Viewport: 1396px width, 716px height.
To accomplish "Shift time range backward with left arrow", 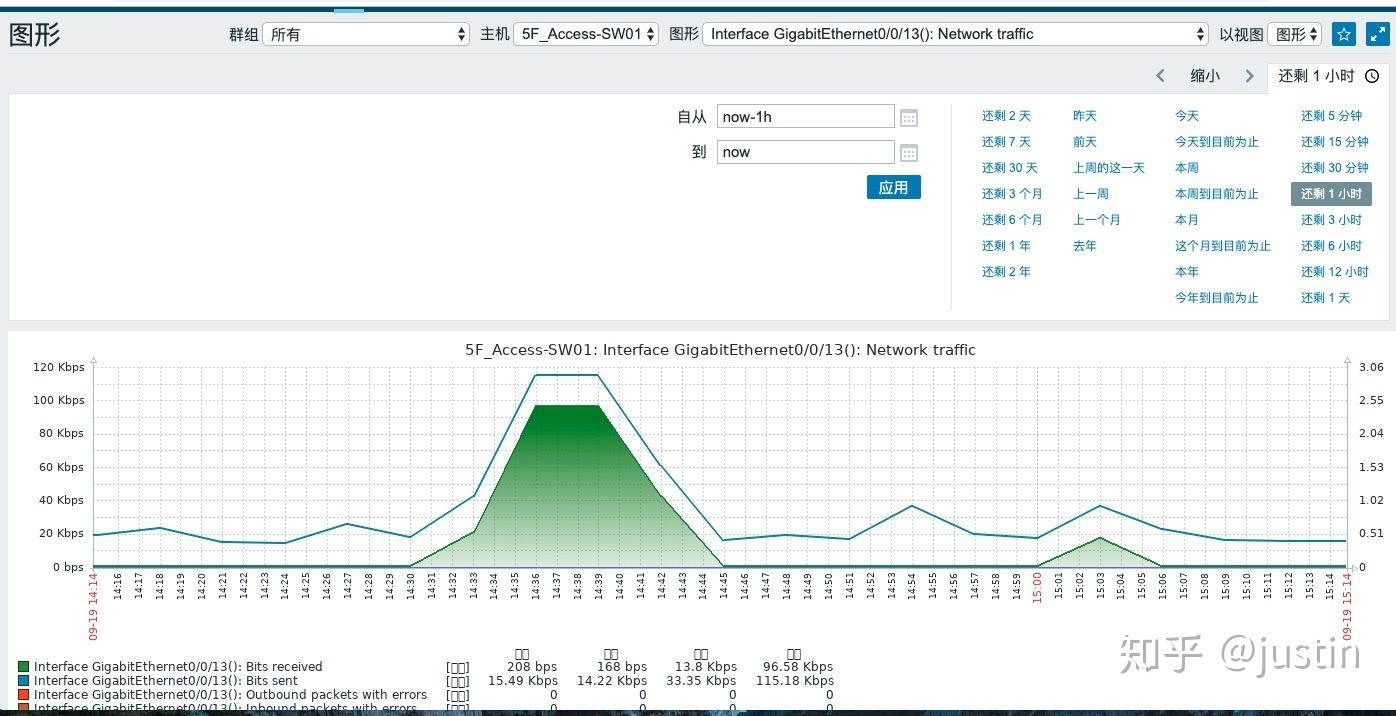I will [1160, 76].
